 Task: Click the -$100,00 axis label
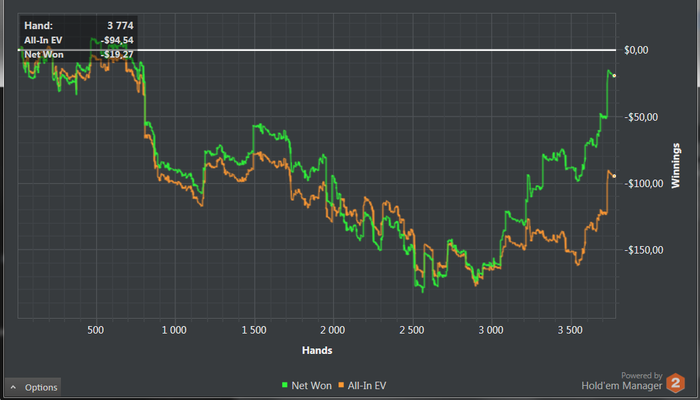(644, 183)
